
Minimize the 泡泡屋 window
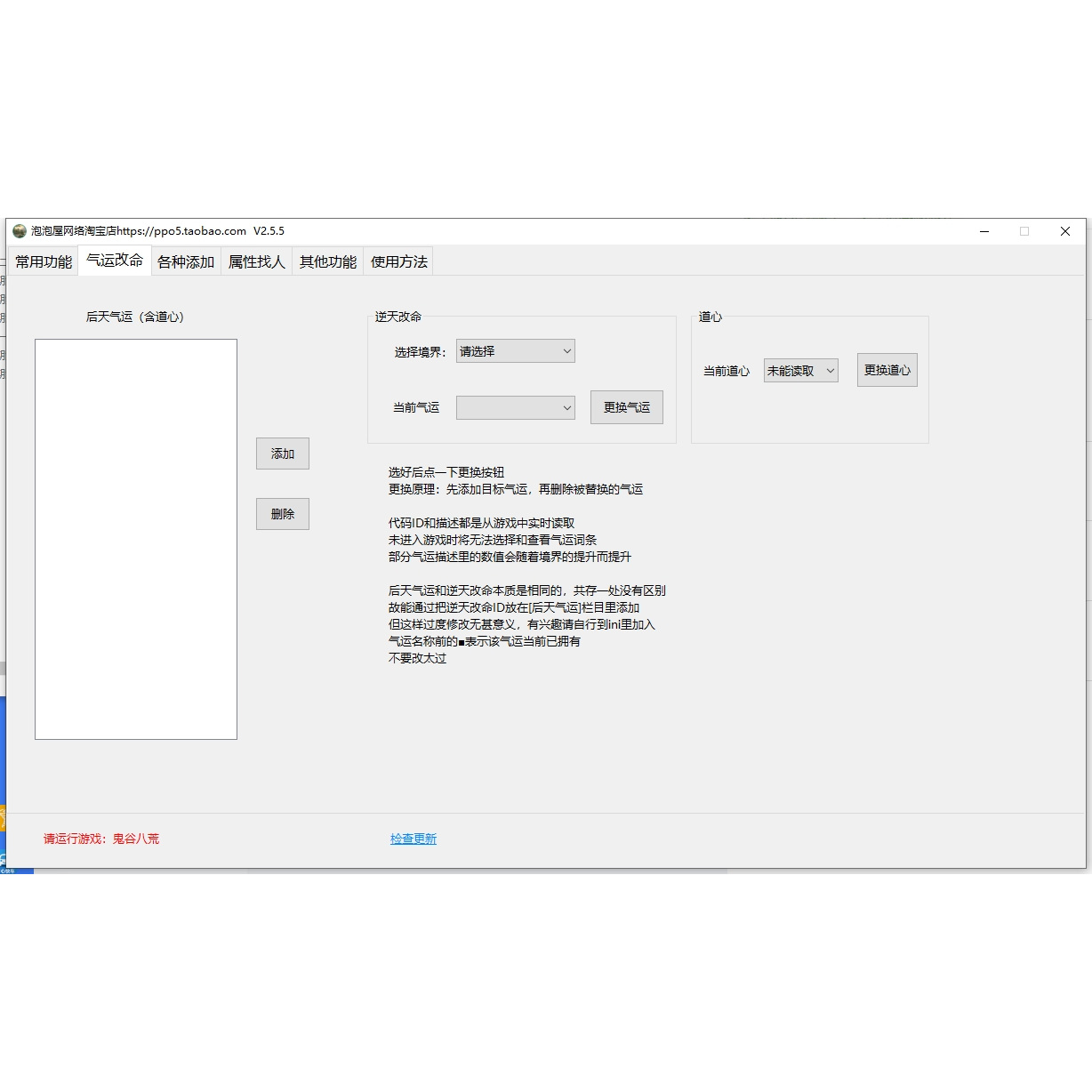[x=984, y=231]
